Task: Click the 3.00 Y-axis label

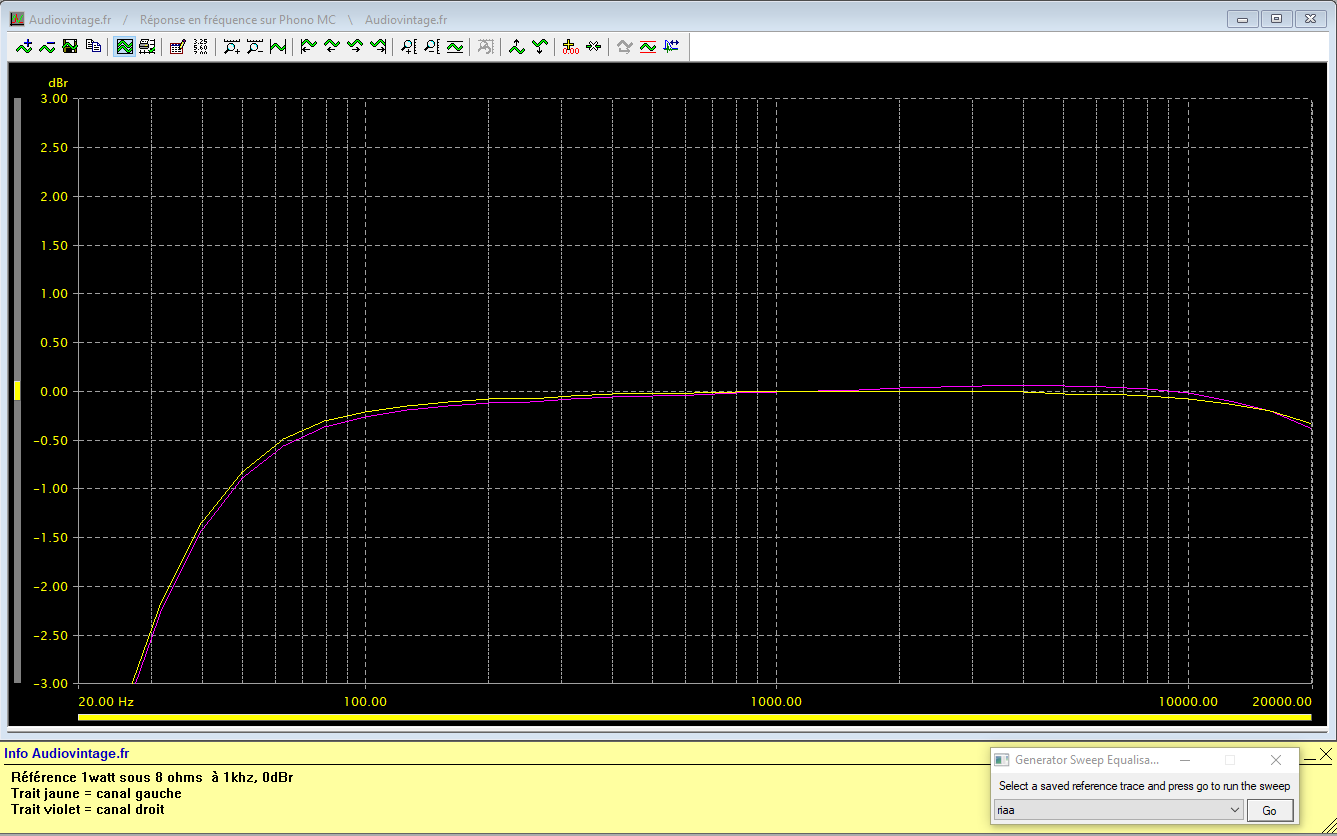Action: (54, 99)
